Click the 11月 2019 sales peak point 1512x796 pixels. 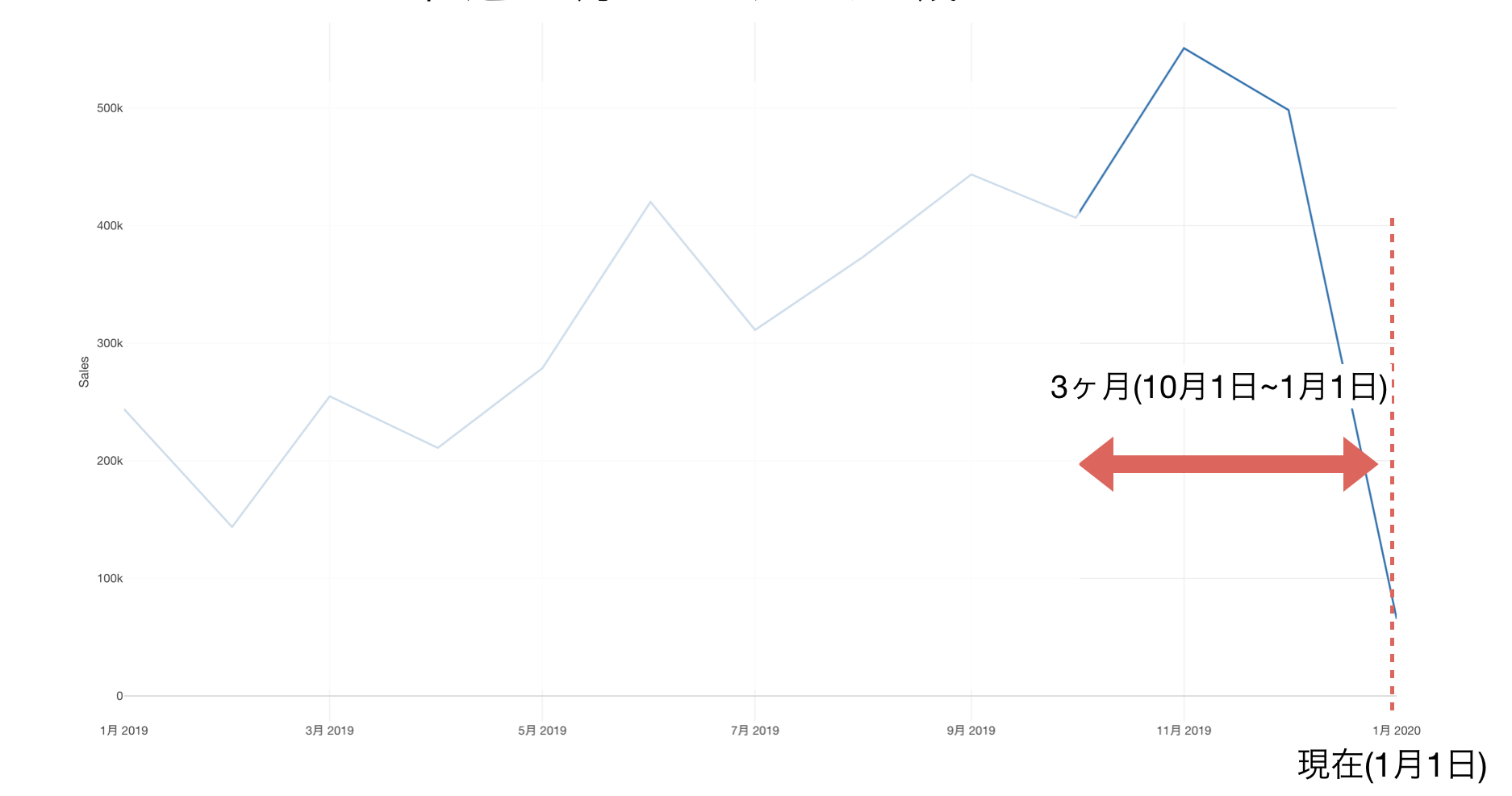click(x=1184, y=48)
